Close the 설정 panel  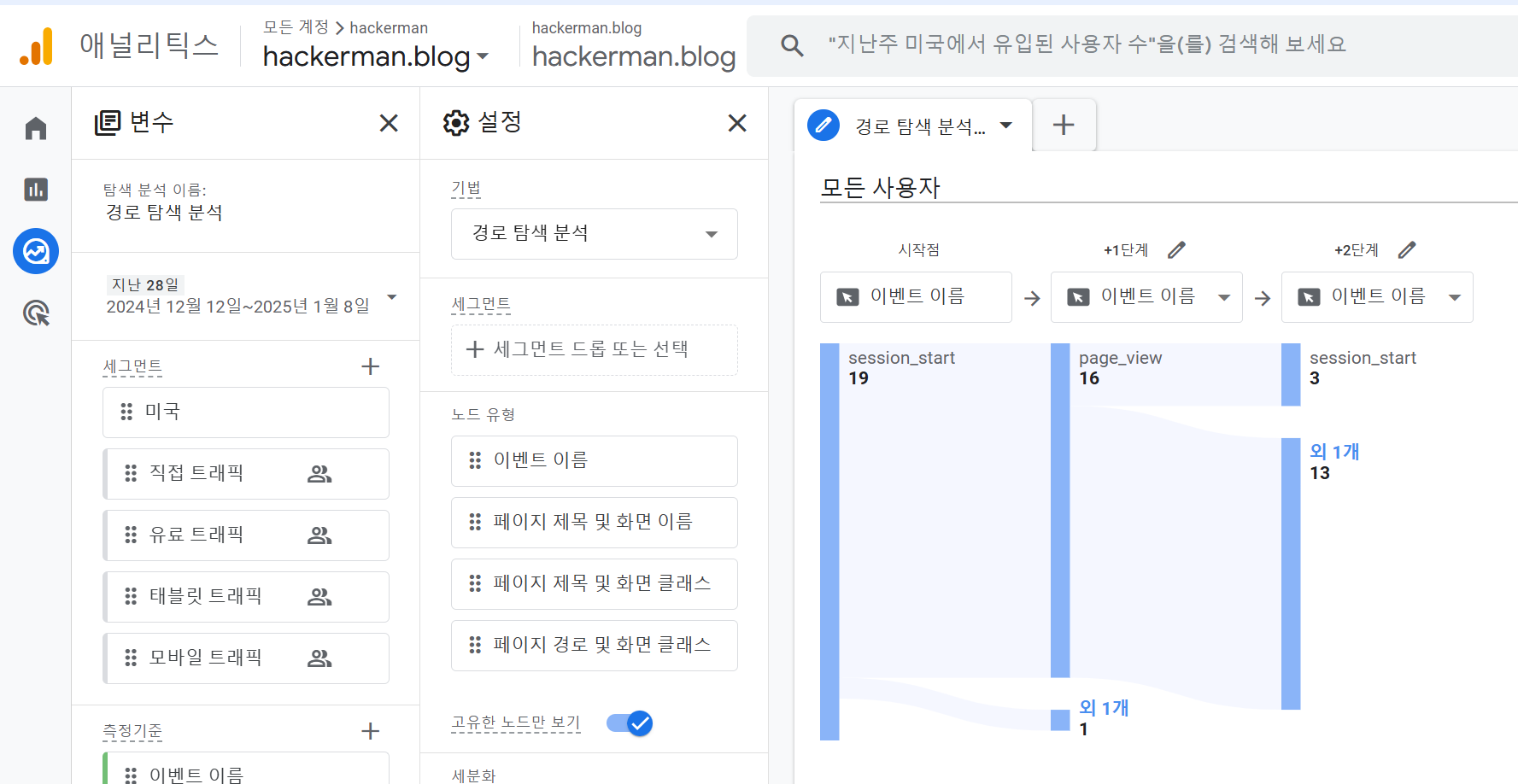pos(737,123)
